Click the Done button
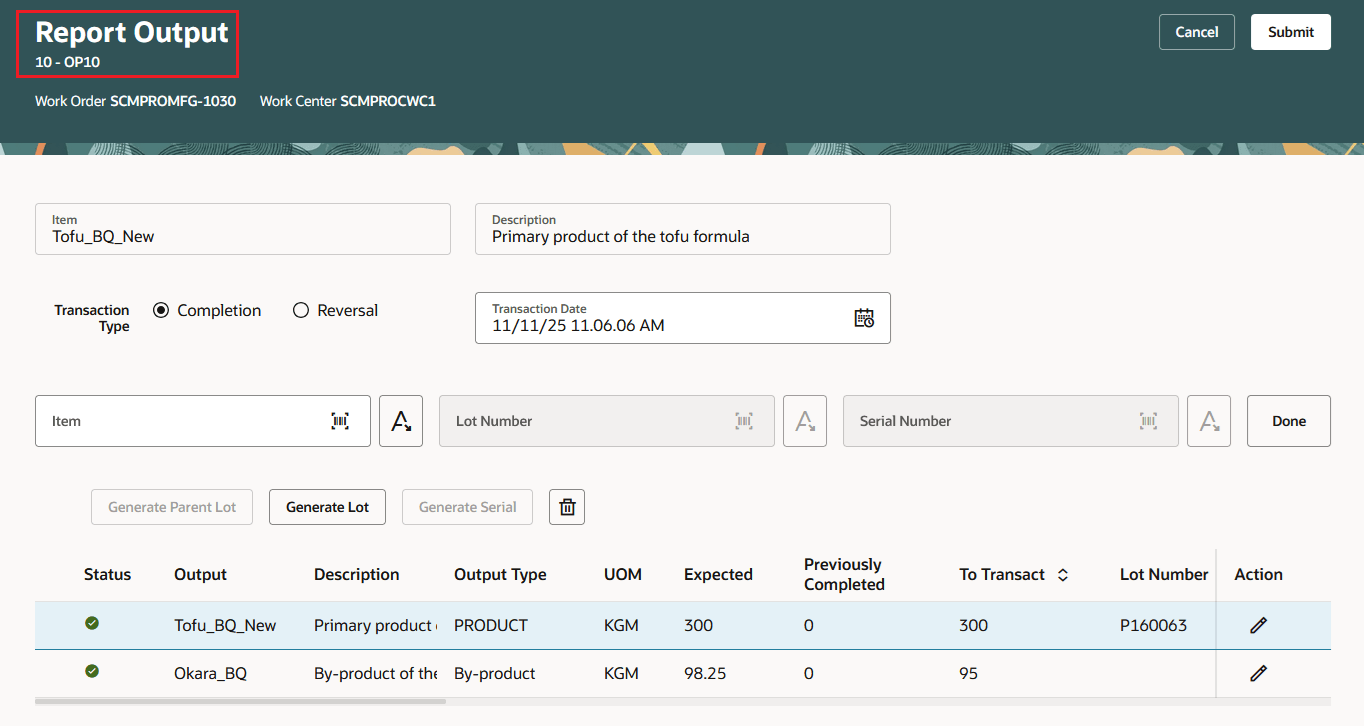 (x=1288, y=421)
